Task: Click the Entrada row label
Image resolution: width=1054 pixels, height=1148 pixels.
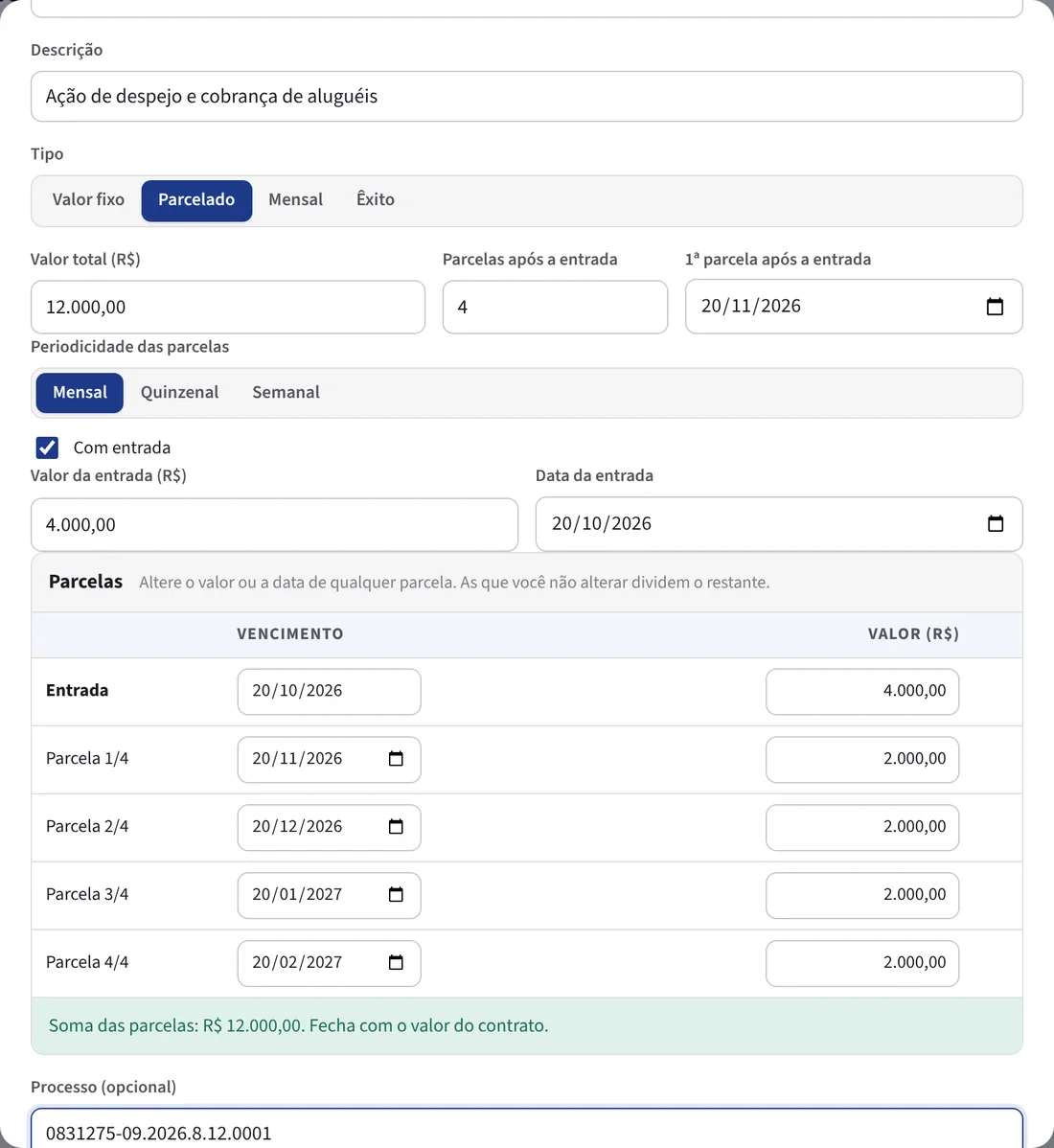Action: click(x=77, y=690)
